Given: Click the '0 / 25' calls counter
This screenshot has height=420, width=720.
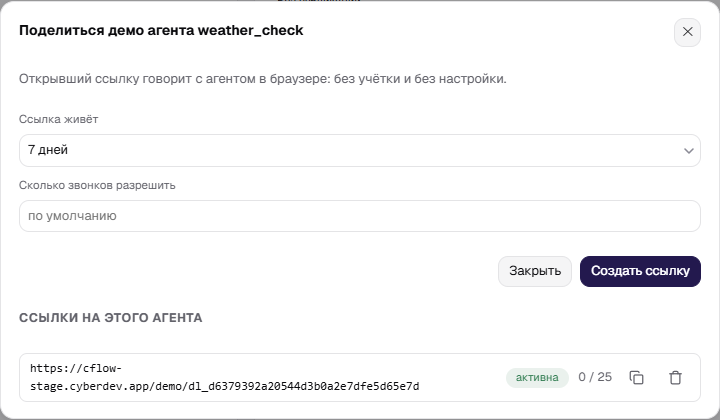Looking at the screenshot, I should (x=595, y=377).
